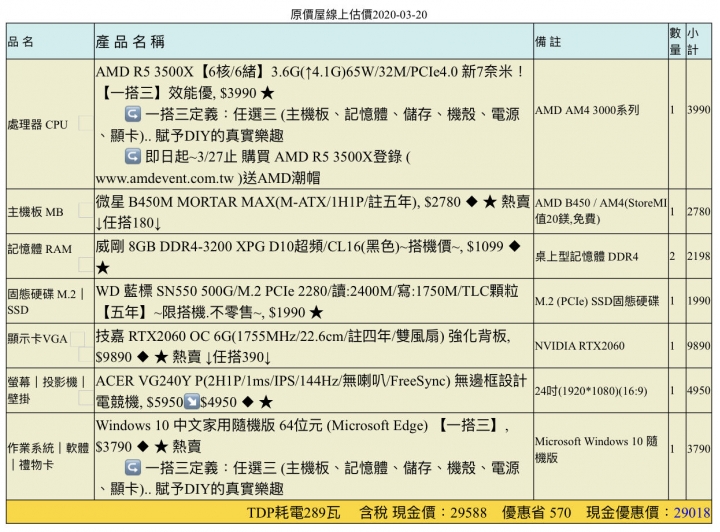Click the M.2 (PCIe) SSD固態硬碟 note
The image size is (720, 532).
(x=597, y=301)
